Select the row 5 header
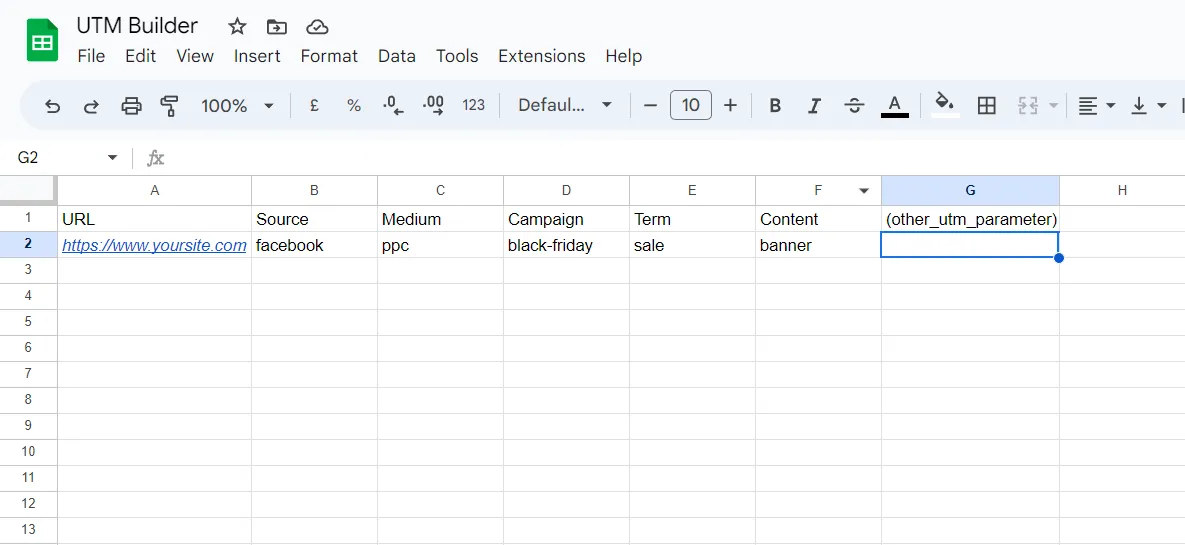This screenshot has height=545, width=1185. pyautogui.click(x=29, y=321)
